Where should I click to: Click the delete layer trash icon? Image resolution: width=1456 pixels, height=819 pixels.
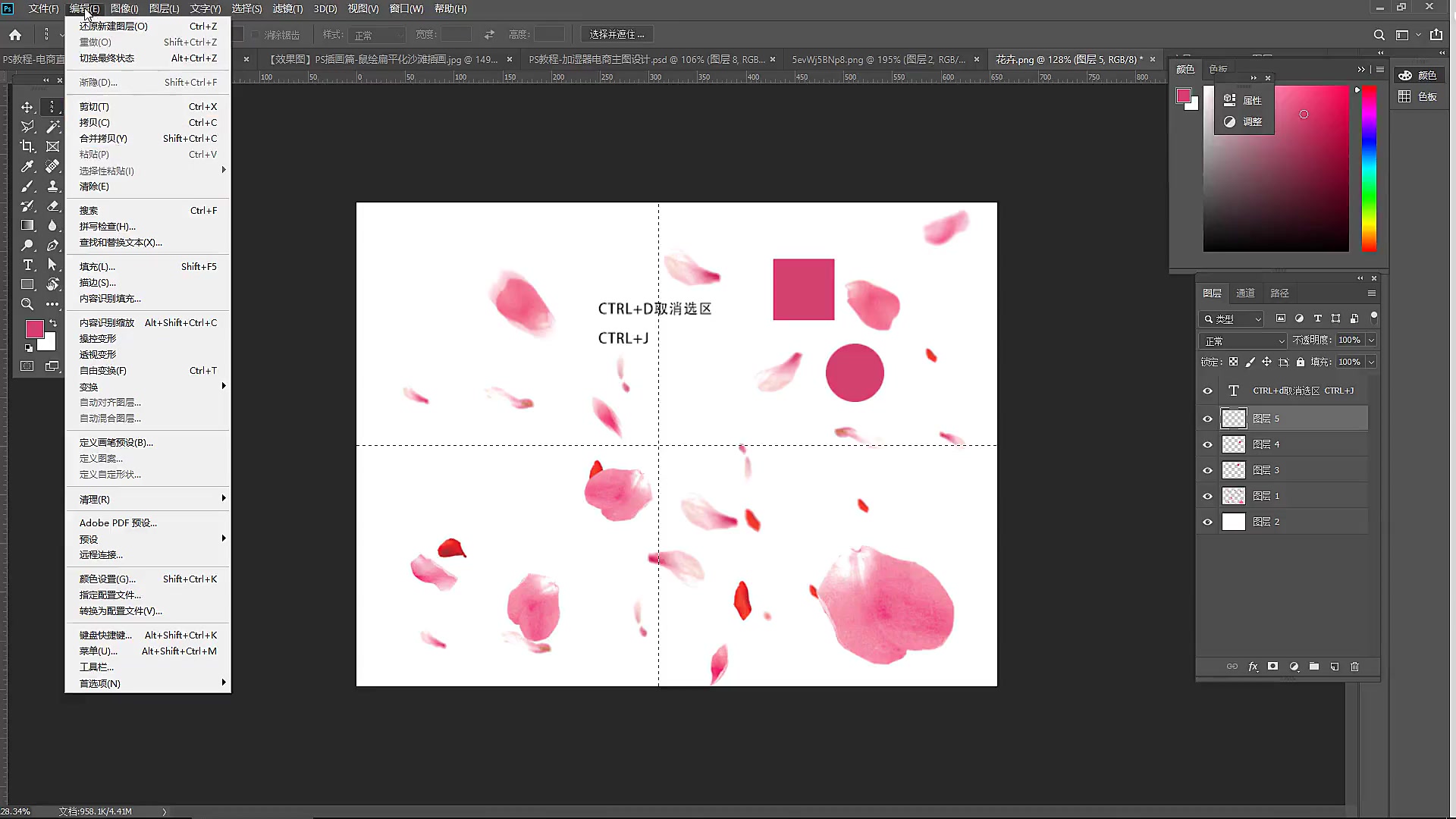1354,667
